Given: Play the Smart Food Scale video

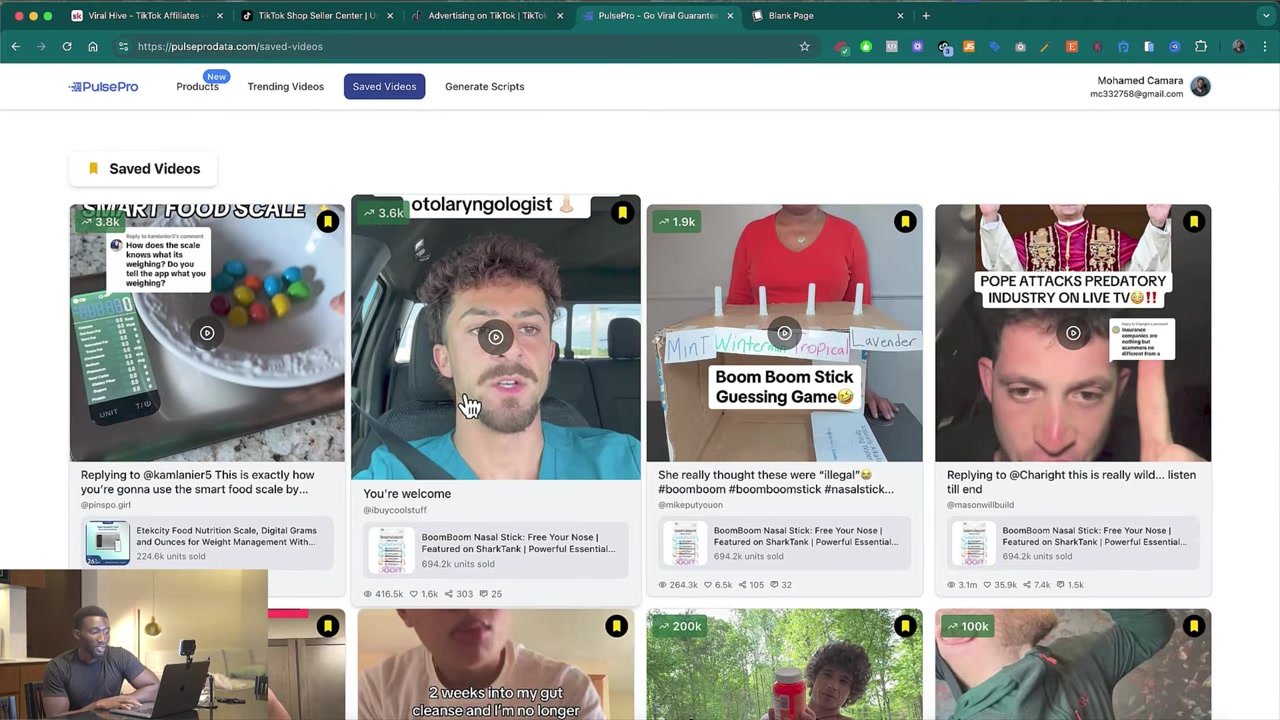Looking at the screenshot, I should [x=207, y=333].
